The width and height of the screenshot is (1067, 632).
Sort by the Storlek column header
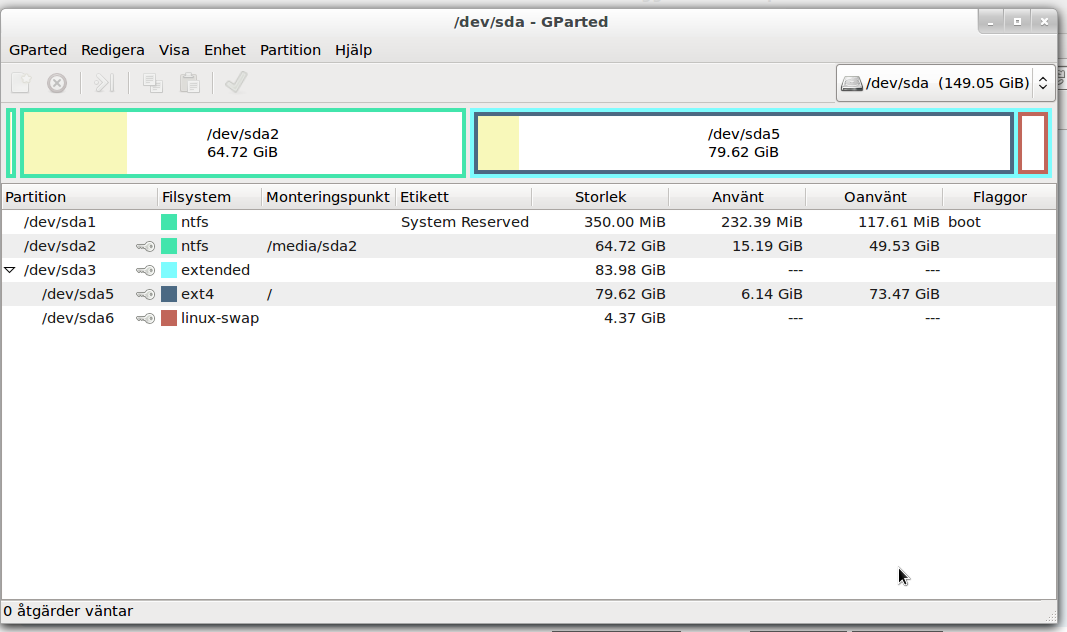[600, 197]
